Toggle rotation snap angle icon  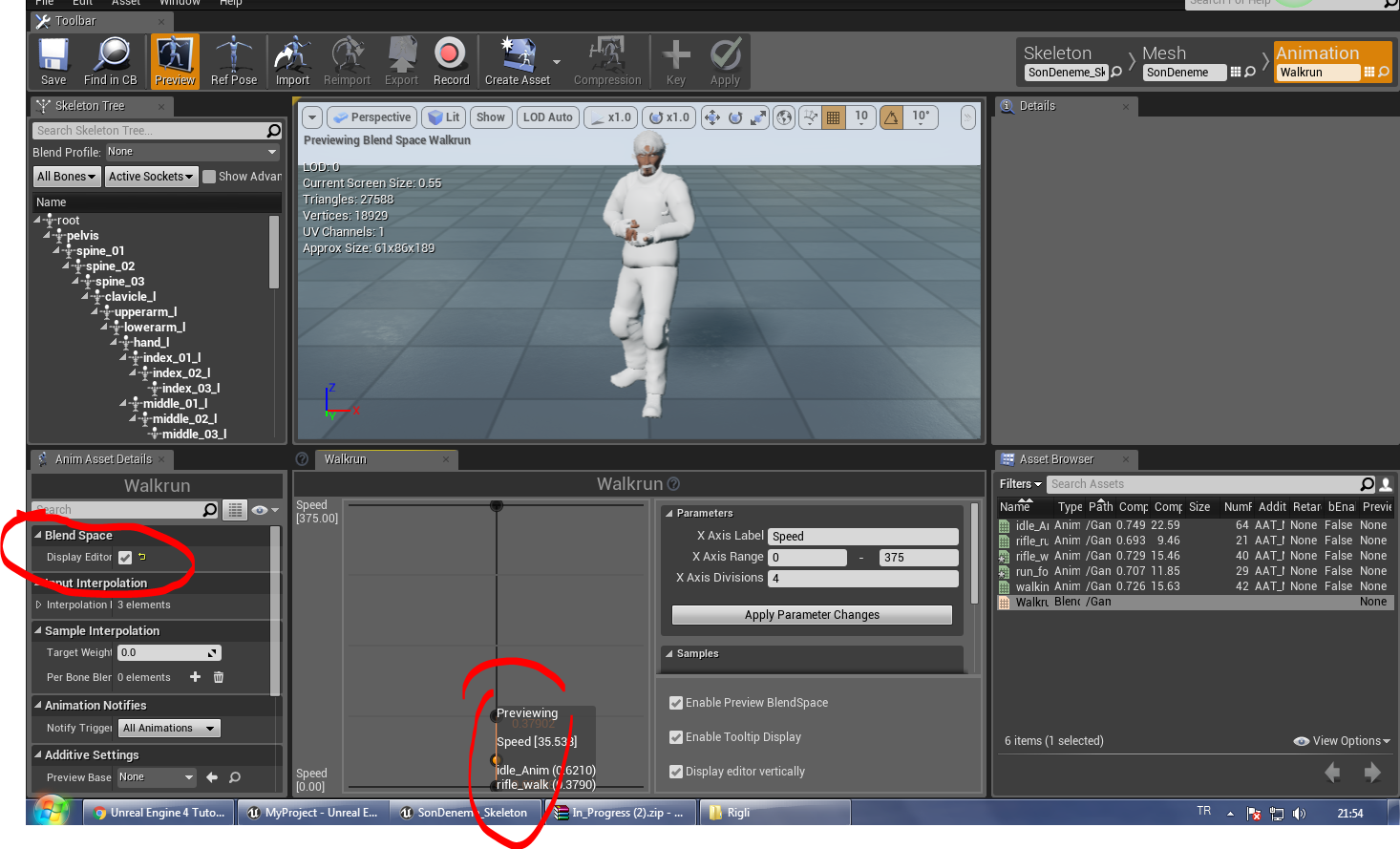click(x=891, y=117)
